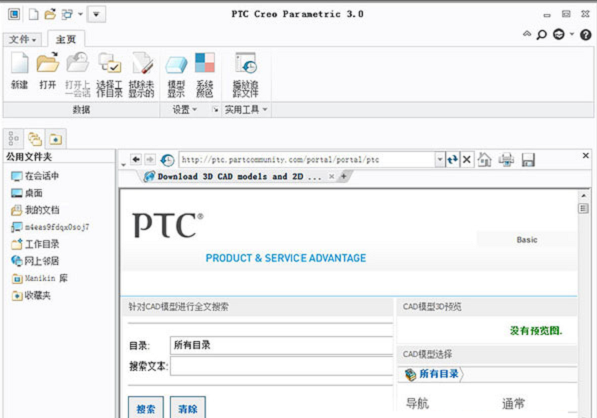Save the browser page with disk icon
Viewport: 597px width, 418px height.
[528, 160]
